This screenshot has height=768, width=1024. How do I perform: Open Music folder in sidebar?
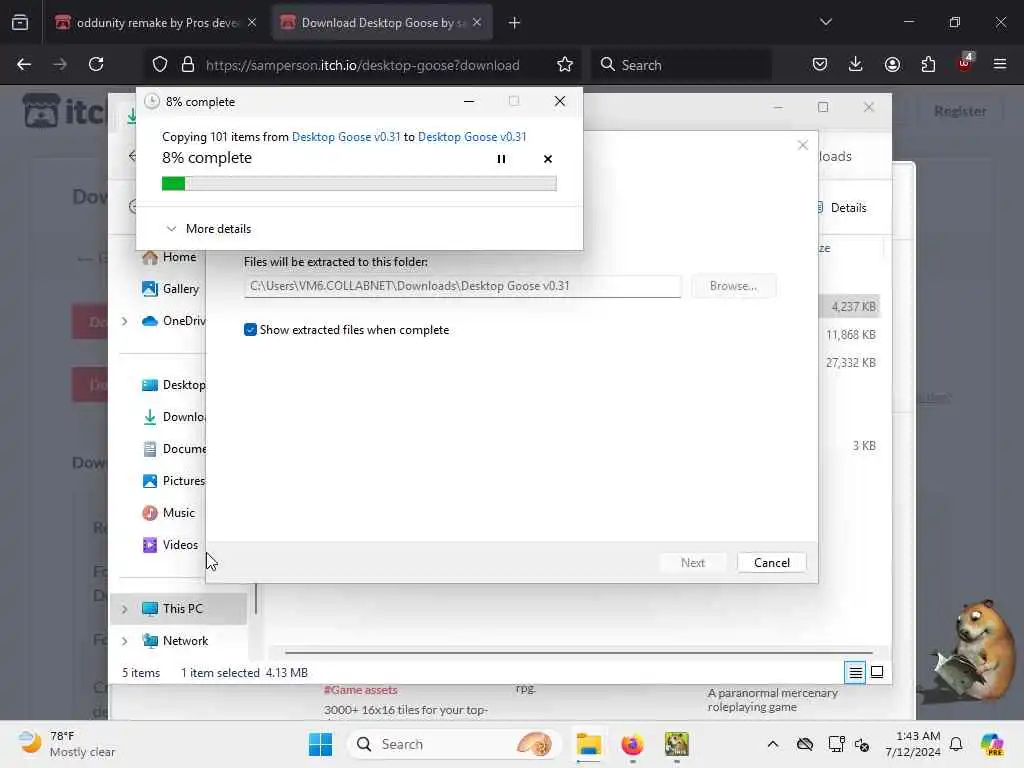click(x=168, y=513)
